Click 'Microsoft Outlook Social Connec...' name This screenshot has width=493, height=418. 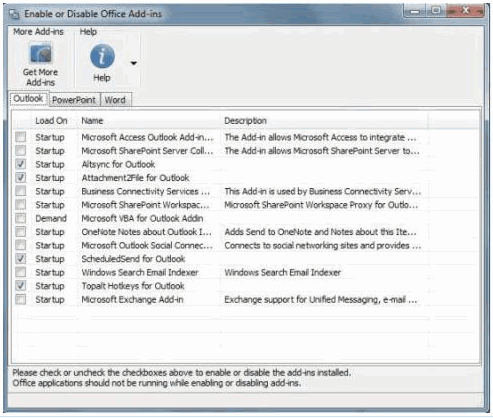(147, 246)
